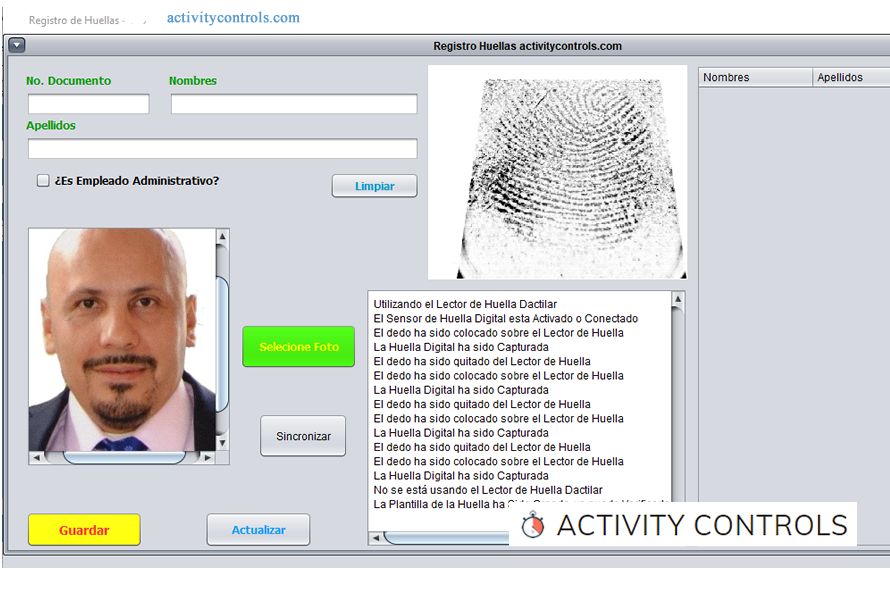890x597 pixels.
Task: Click the photo panel's scroll-right arrow
Action: [x=208, y=457]
